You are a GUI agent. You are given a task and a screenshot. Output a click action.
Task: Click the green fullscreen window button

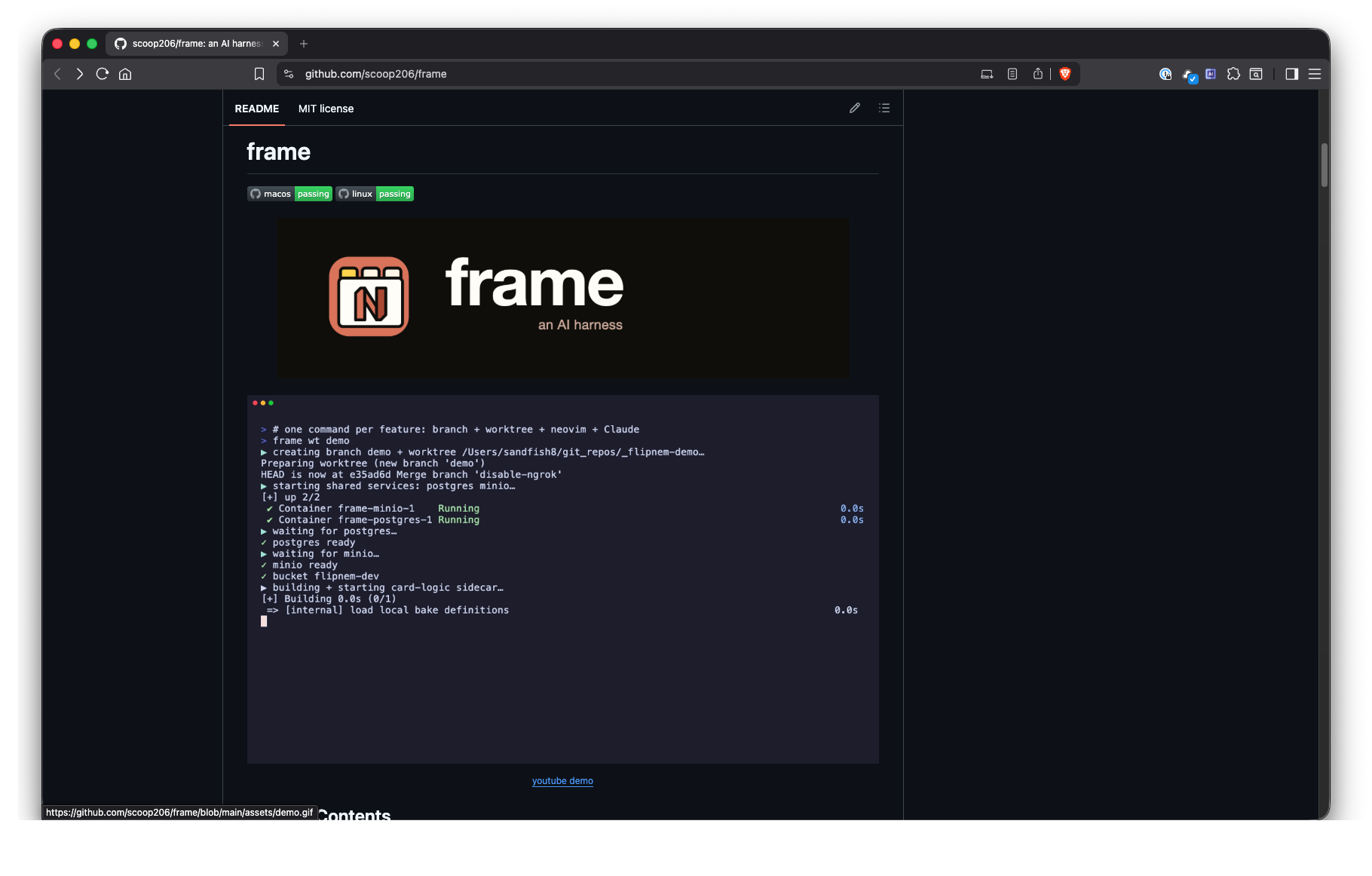(92, 44)
